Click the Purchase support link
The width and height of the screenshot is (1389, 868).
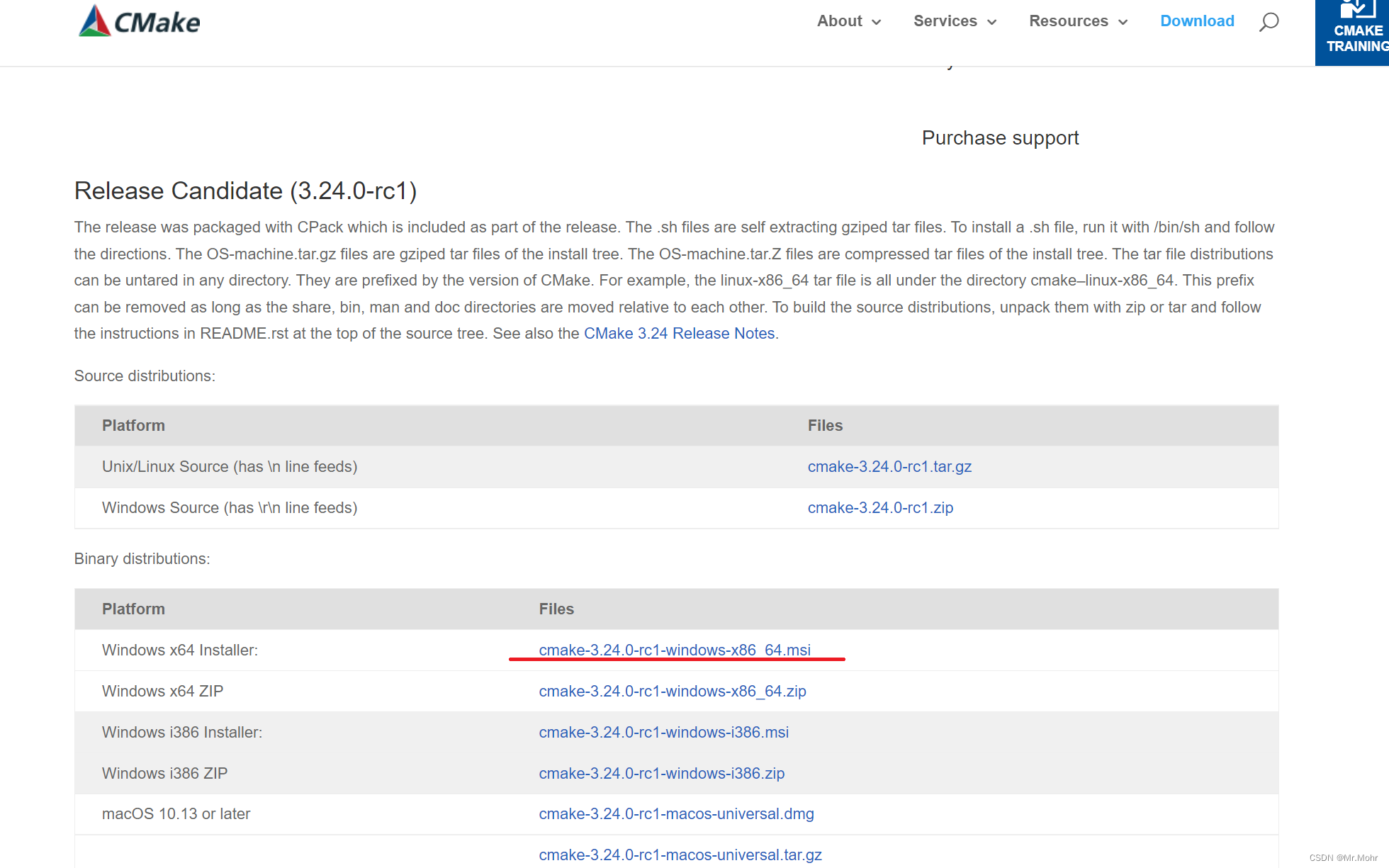(x=1000, y=137)
